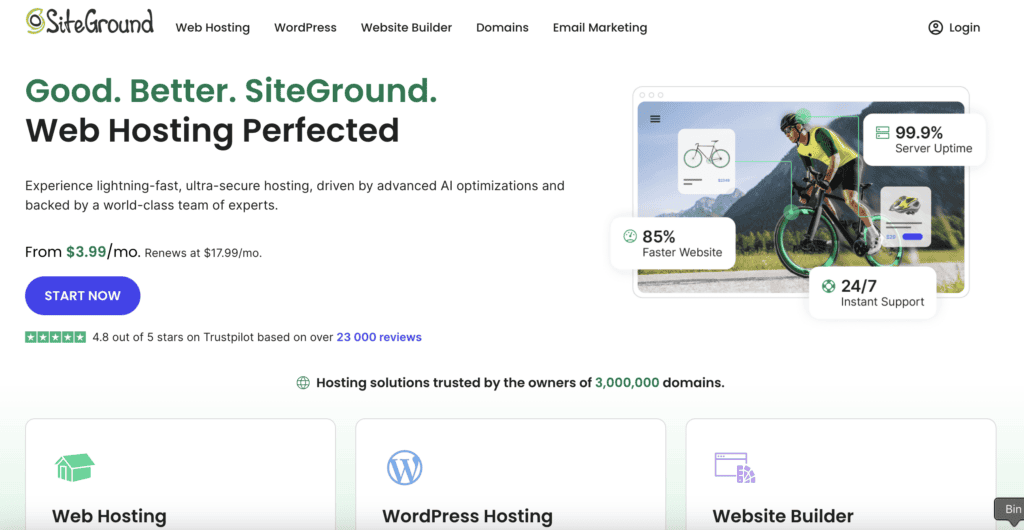Open the 23 000 reviews link
This screenshot has width=1024, height=530.
[379, 337]
